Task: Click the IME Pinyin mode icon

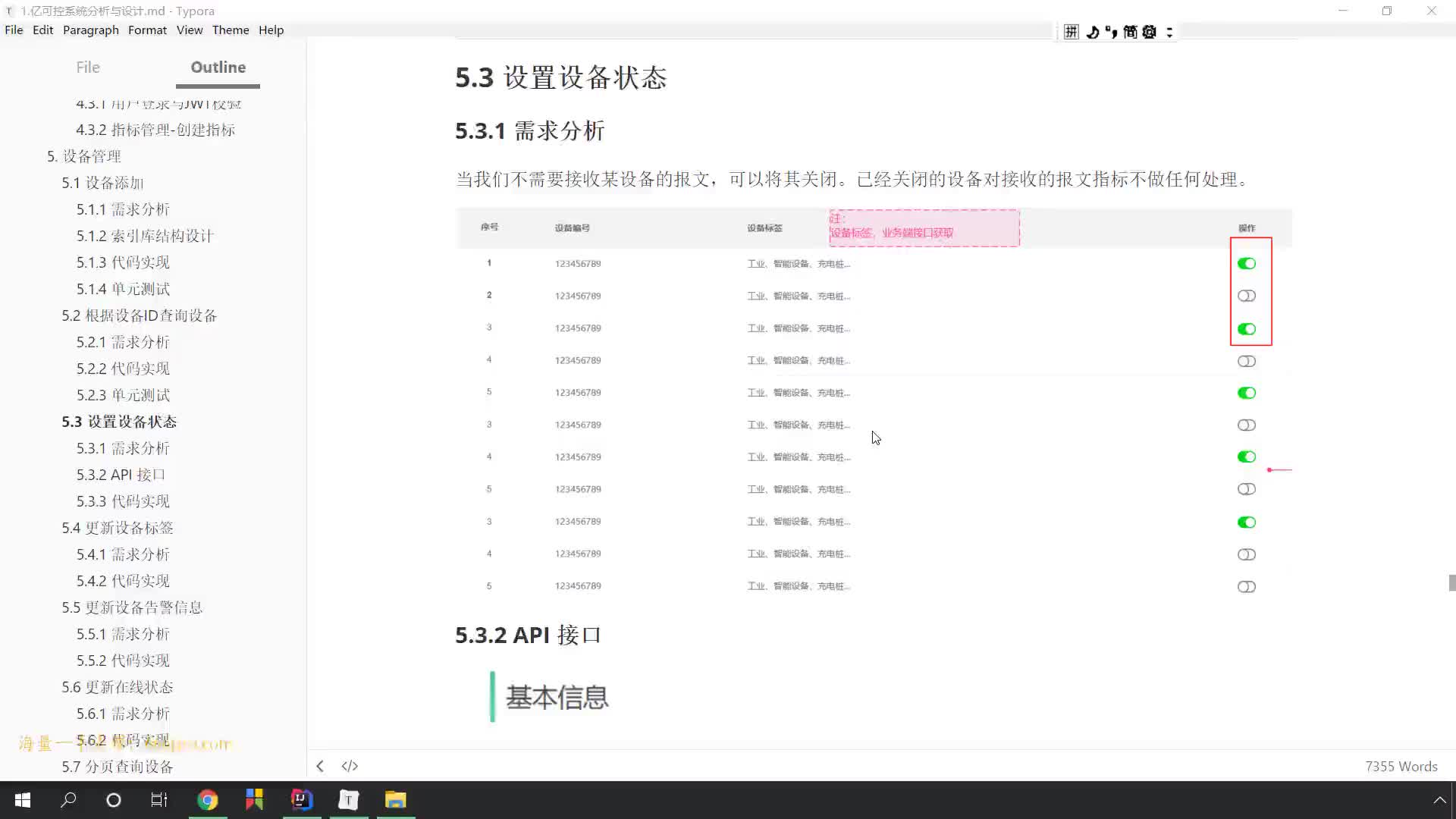Action: click(x=1072, y=32)
